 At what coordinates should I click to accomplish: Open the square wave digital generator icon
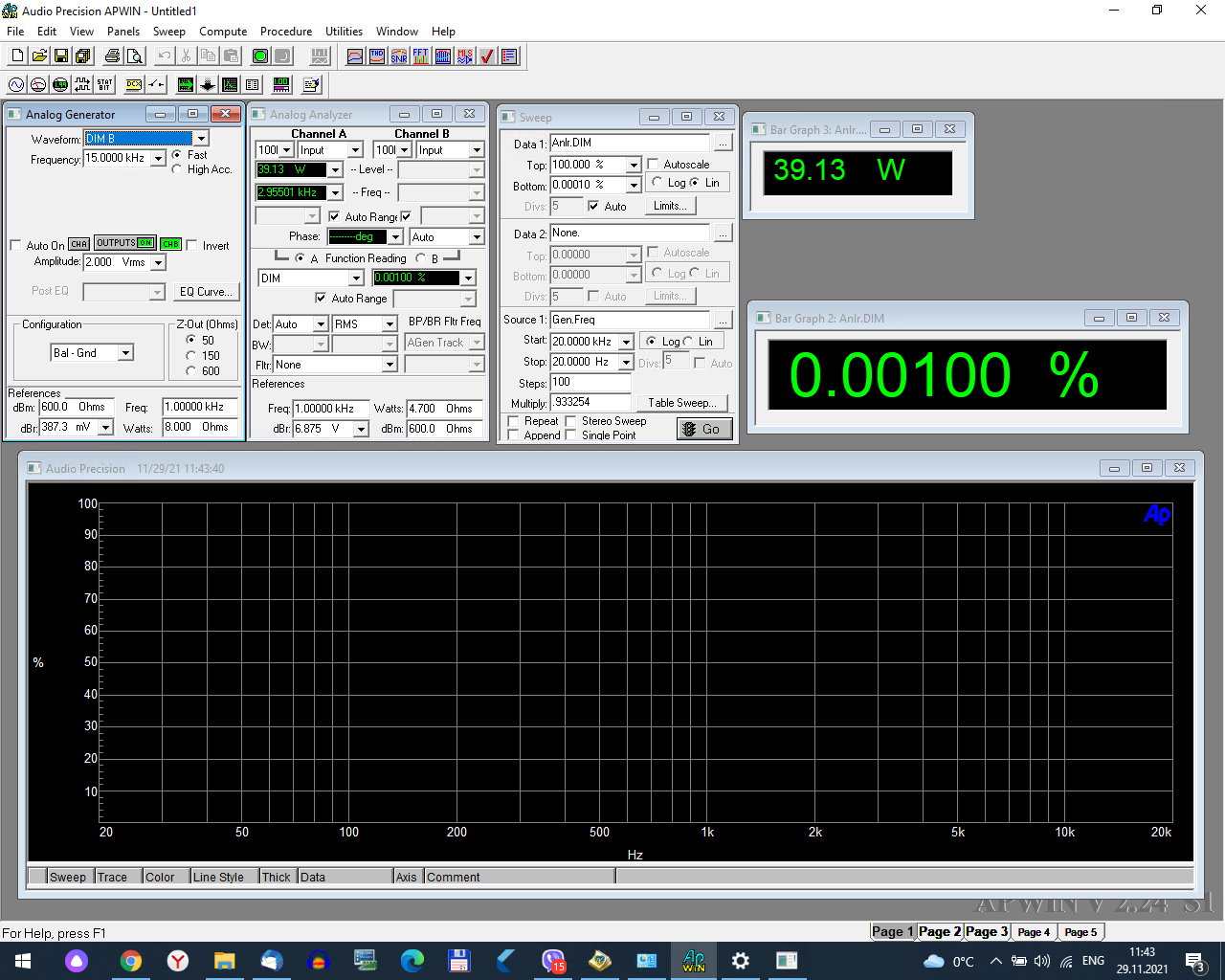[x=82, y=85]
